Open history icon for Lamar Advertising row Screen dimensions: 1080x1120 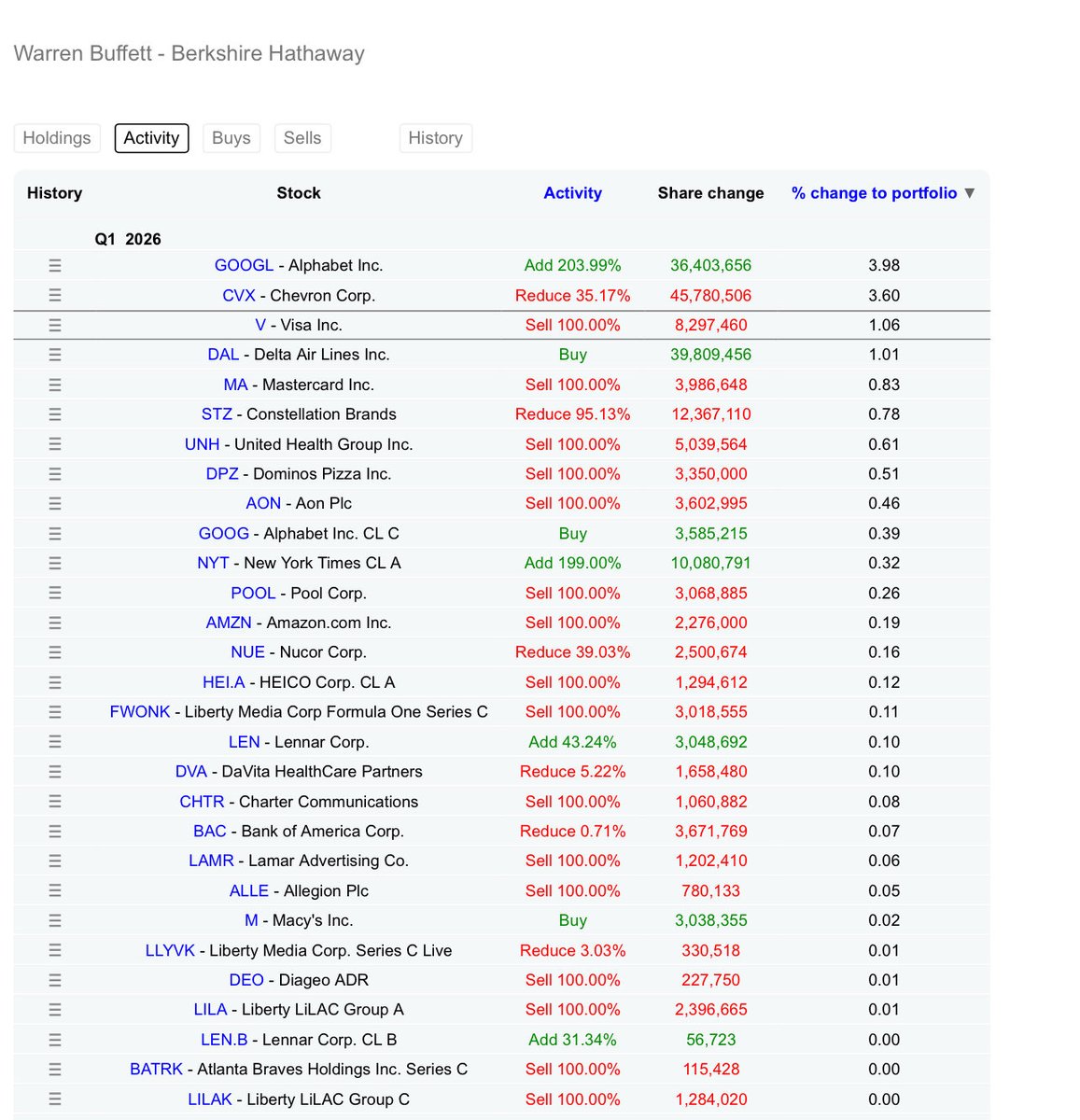(x=55, y=861)
